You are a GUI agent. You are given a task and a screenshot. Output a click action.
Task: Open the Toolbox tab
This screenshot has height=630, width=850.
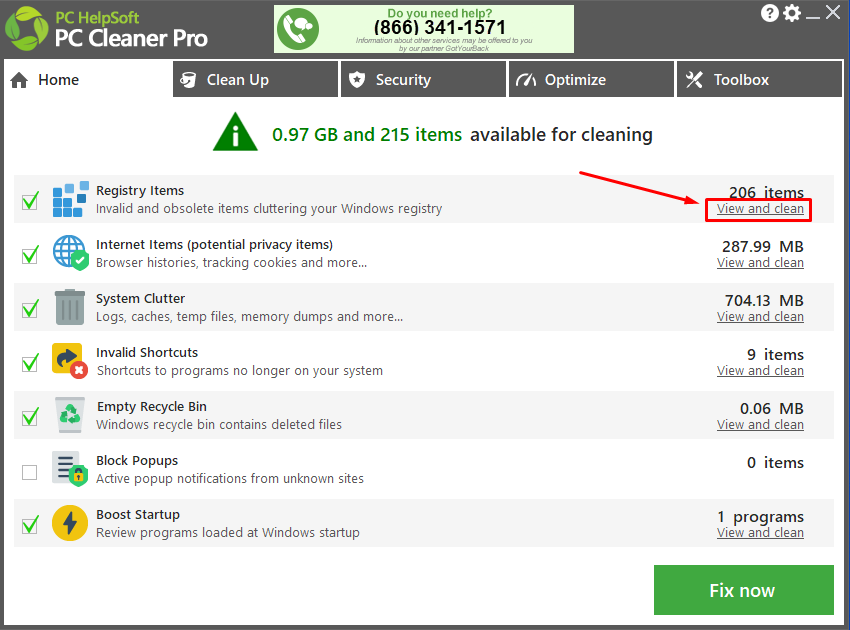point(759,79)
